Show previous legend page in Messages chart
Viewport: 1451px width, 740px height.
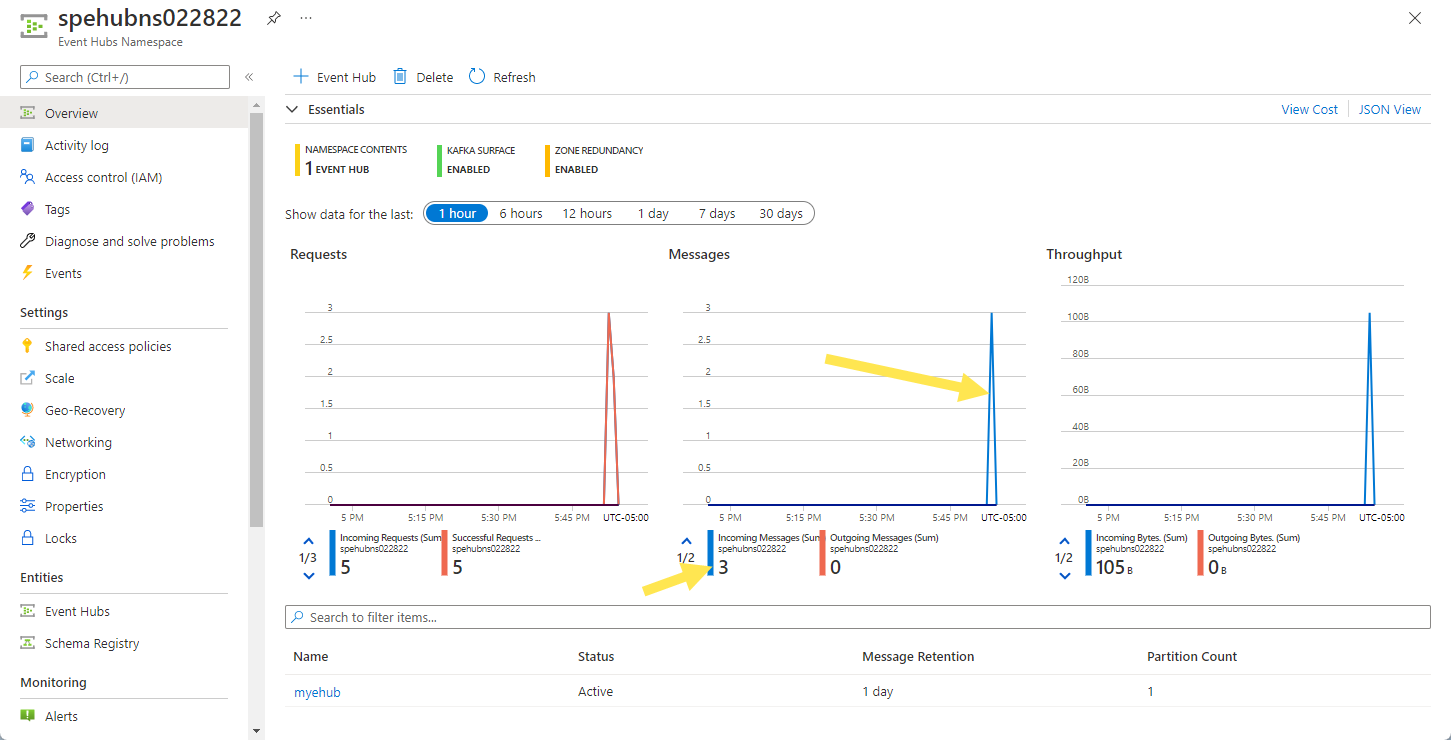(x=686, y=541)
